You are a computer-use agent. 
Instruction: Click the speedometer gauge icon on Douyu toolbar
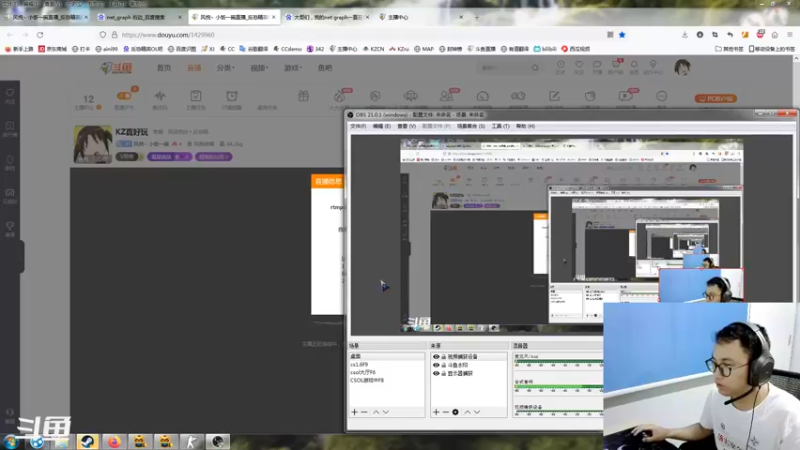pos(483,96)
